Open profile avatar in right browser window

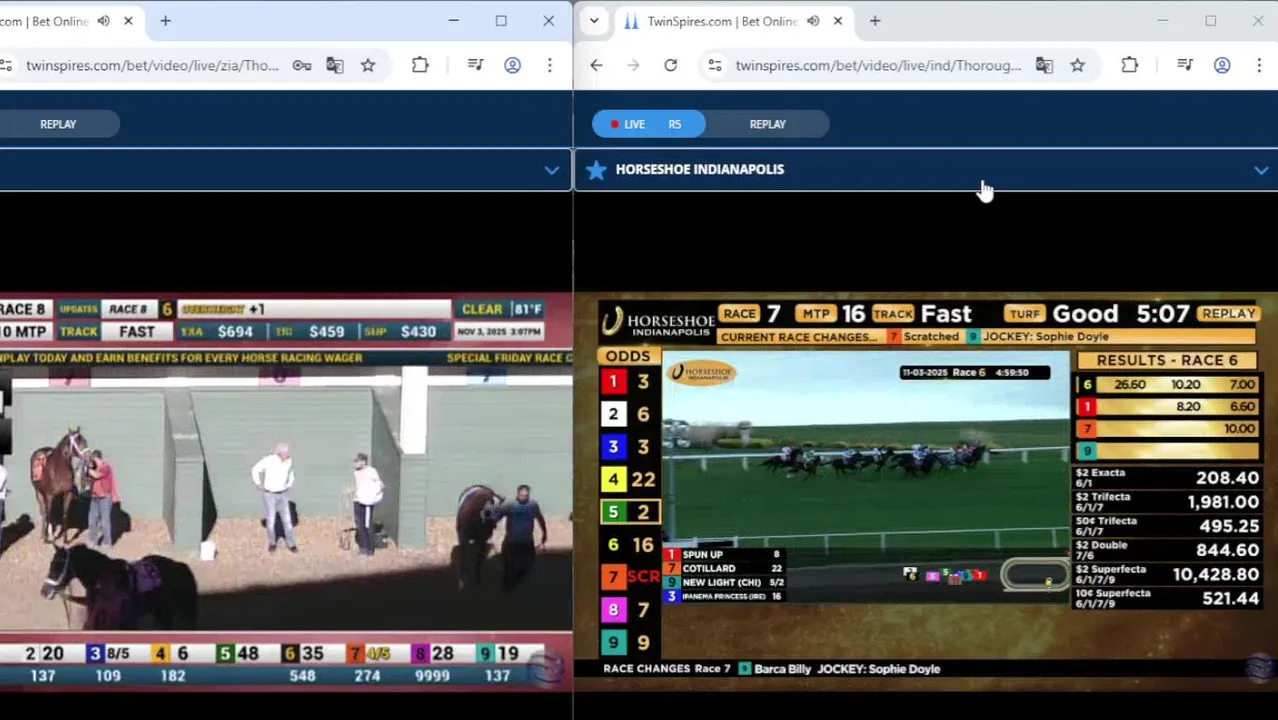(x=1222, y=65)
